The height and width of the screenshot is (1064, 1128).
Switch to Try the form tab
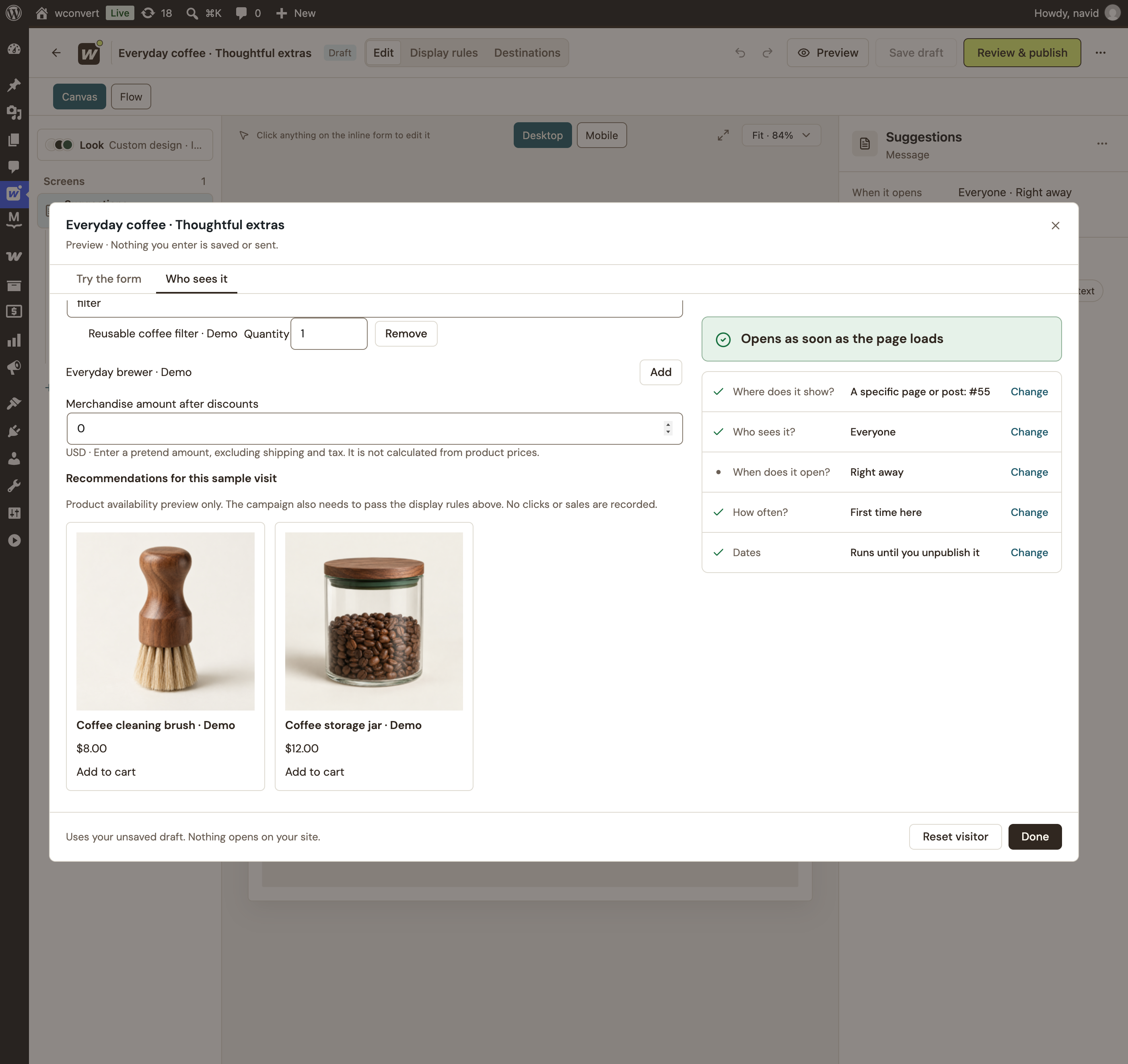(x=109, y=279)
